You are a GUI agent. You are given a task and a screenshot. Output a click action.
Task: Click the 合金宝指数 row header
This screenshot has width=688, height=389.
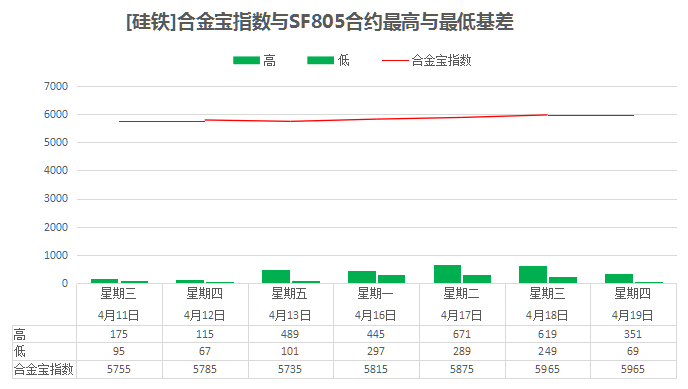pyautogui.click(x=43, y=369)
